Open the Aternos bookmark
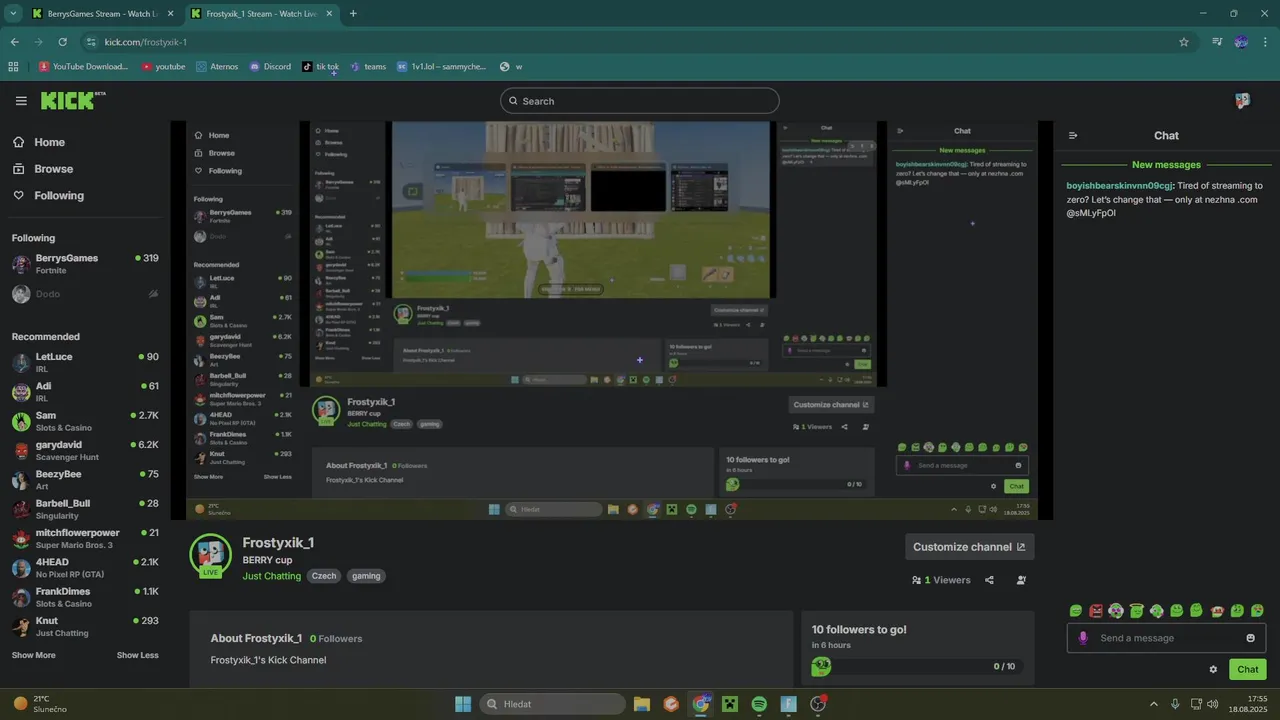The width and height of the screenshot is (1280, 720). point(217,67)
